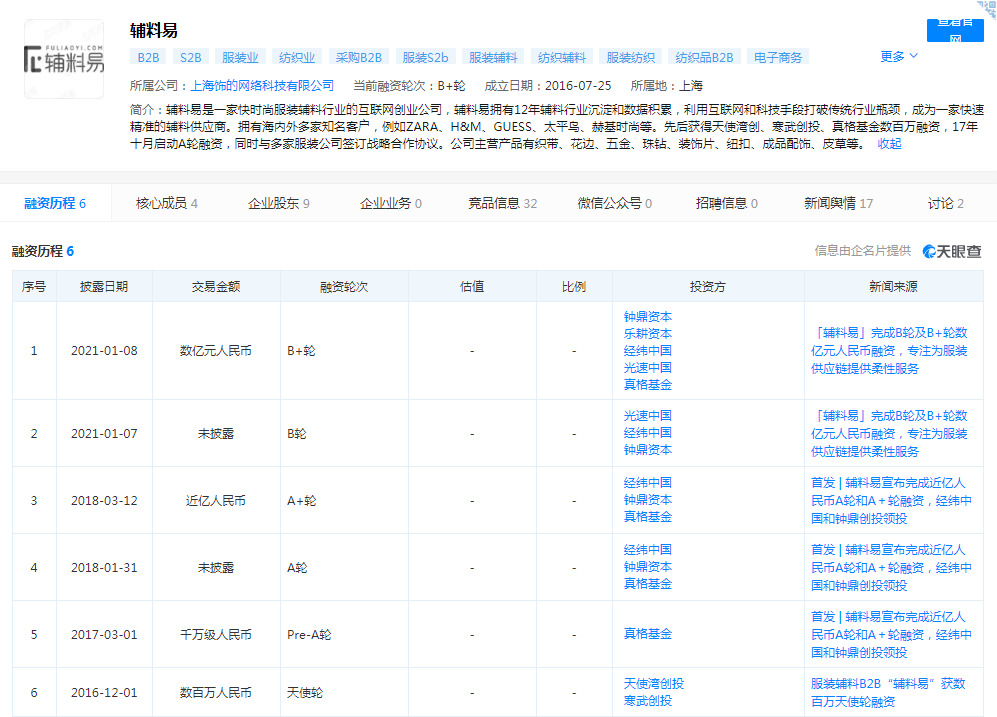The image size is (997, 717).
Task: Open 光速中国 investor in B+轮 row
Action: pyautogui.click(x=647, y=367)
